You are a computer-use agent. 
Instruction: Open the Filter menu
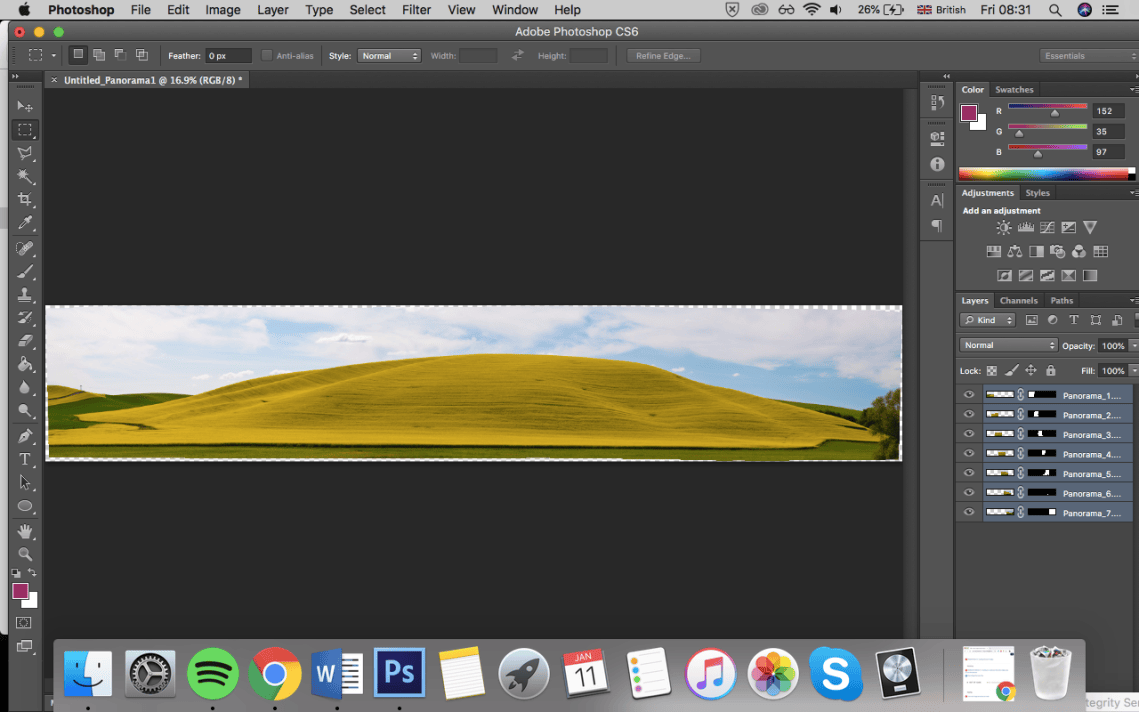(416, 10)
